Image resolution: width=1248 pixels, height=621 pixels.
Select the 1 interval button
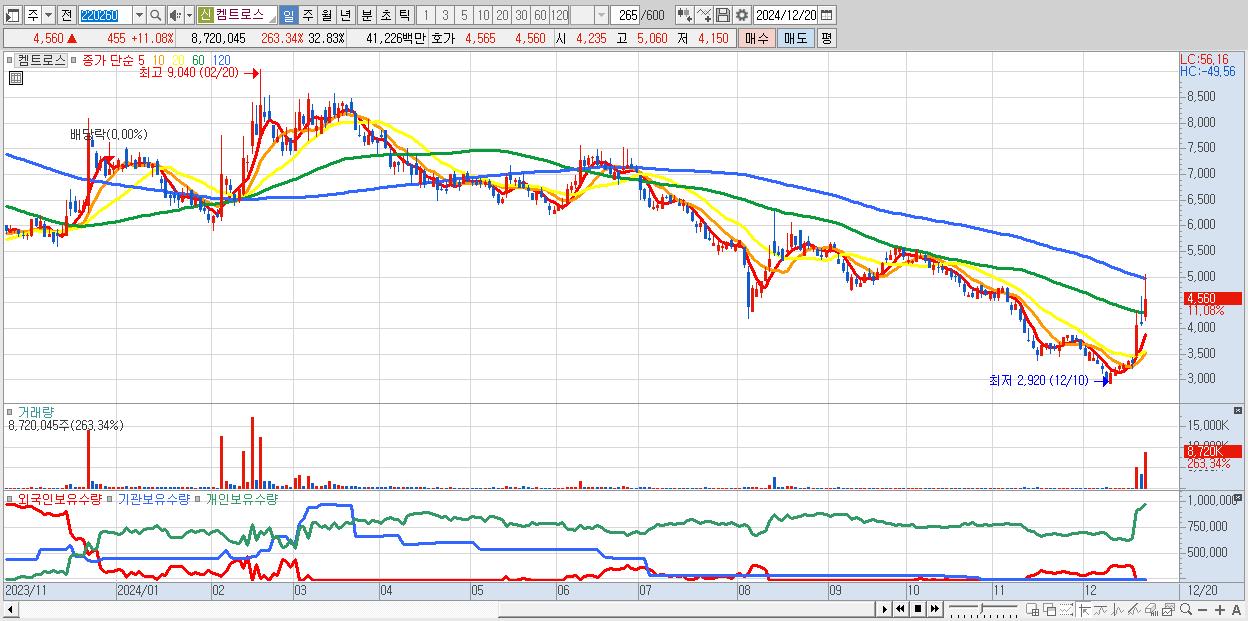pos(426,15)
